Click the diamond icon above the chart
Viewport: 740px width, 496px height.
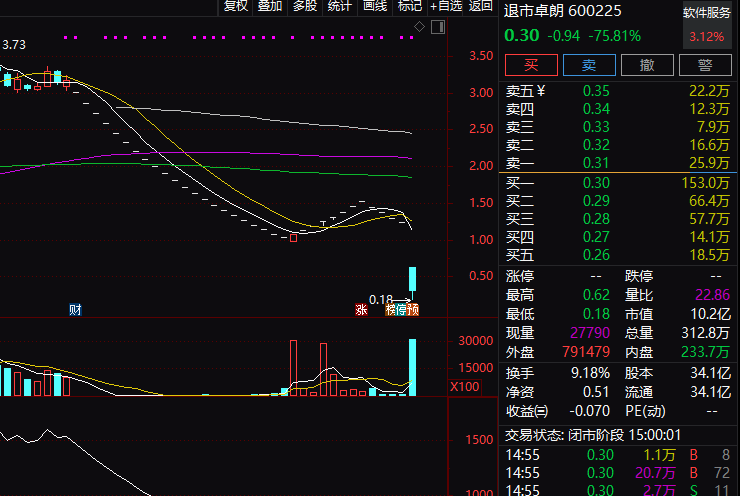pos(419,26)
